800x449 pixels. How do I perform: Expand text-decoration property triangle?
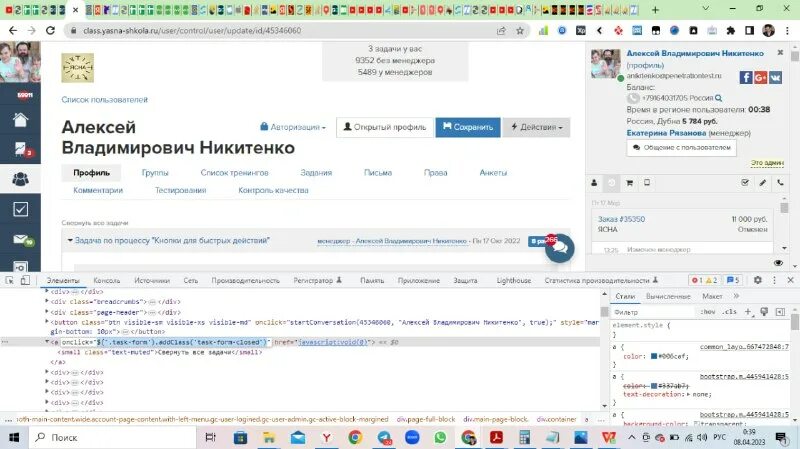point(689,394)
